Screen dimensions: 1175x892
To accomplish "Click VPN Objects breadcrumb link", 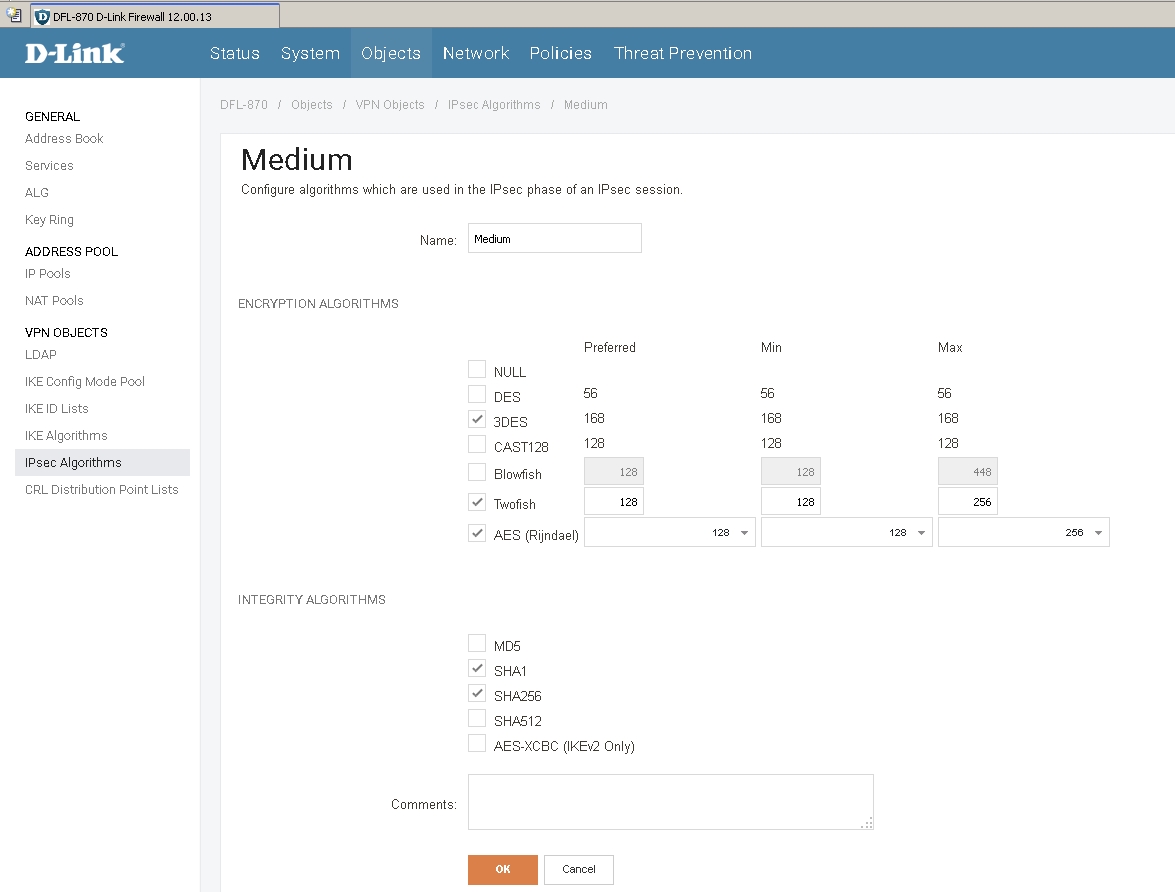I will point(390,105).
